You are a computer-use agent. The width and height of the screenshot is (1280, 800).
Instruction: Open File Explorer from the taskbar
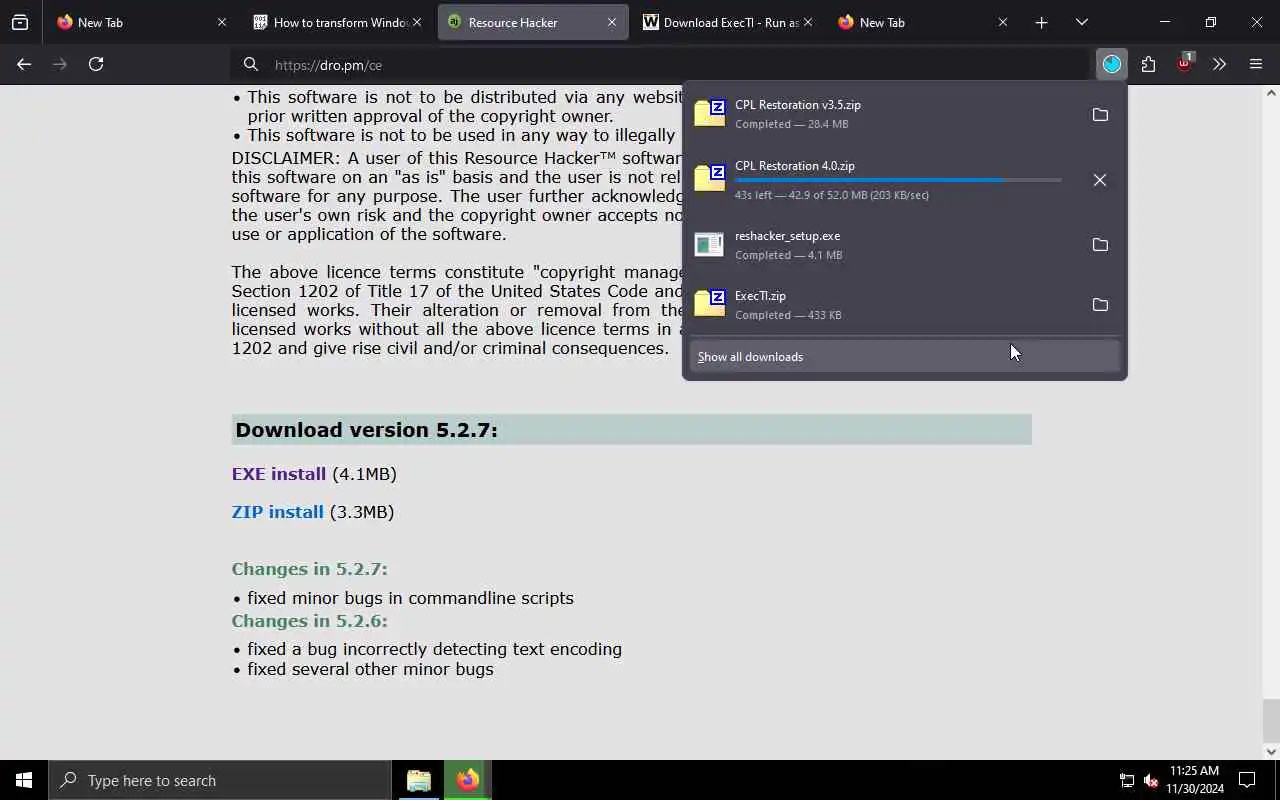pos(419,780)
